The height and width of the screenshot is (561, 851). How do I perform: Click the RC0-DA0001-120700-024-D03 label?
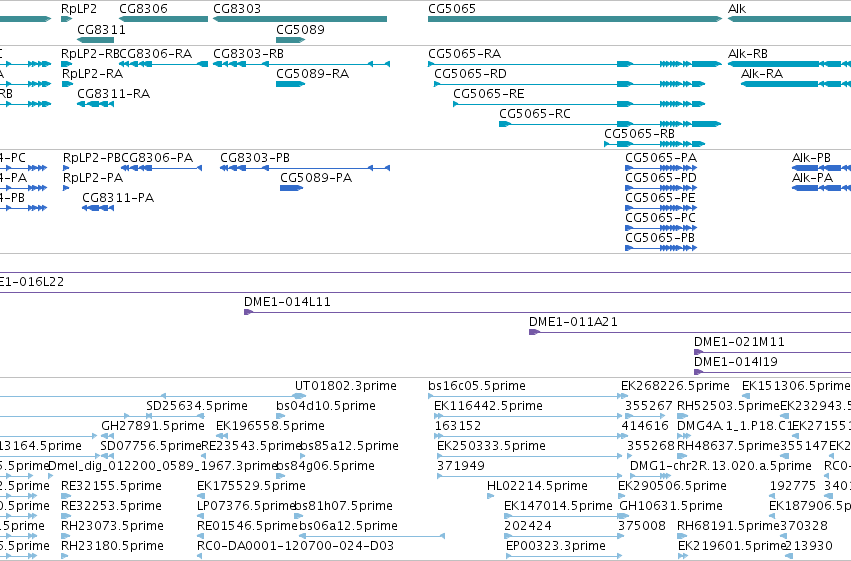(x=295, y=546)
